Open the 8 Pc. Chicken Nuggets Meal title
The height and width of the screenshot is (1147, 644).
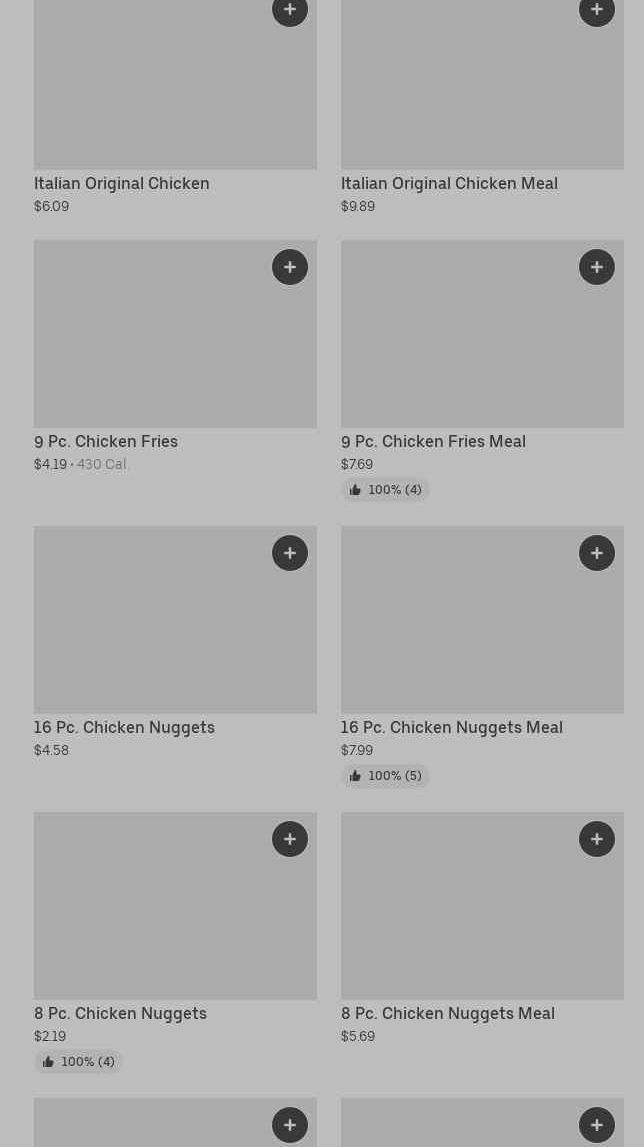pyautogui.click(x=447, y=1014)
